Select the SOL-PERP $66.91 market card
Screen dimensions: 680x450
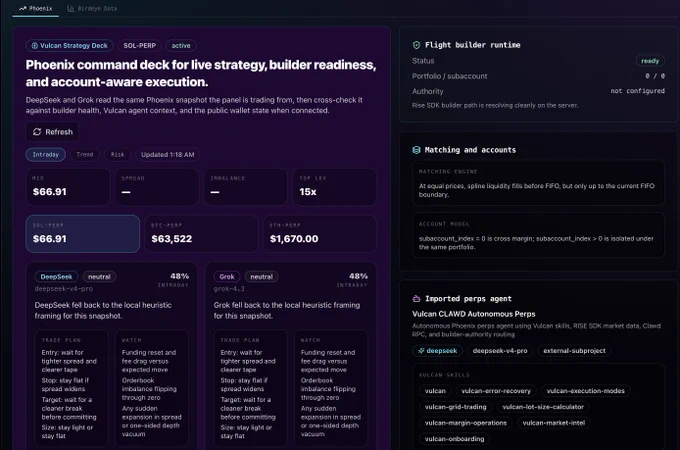(82, 234)
